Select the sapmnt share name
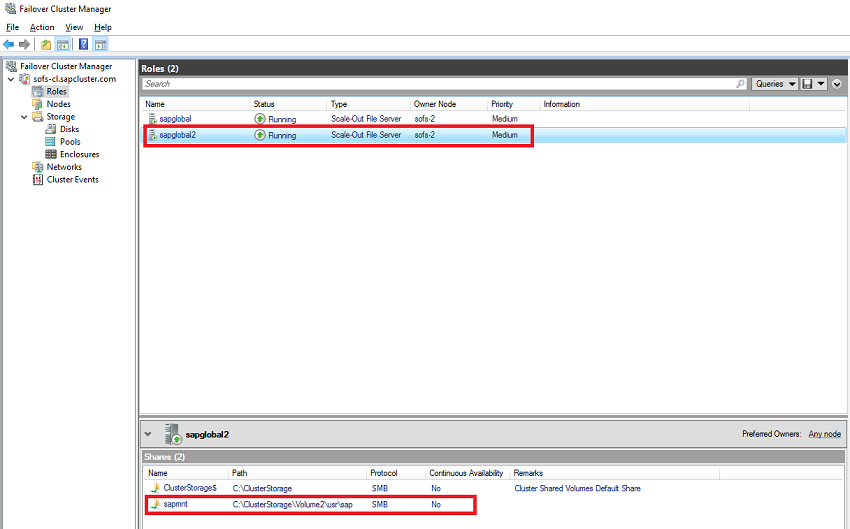This screenshot has width=850, height=529. (176, 504)
